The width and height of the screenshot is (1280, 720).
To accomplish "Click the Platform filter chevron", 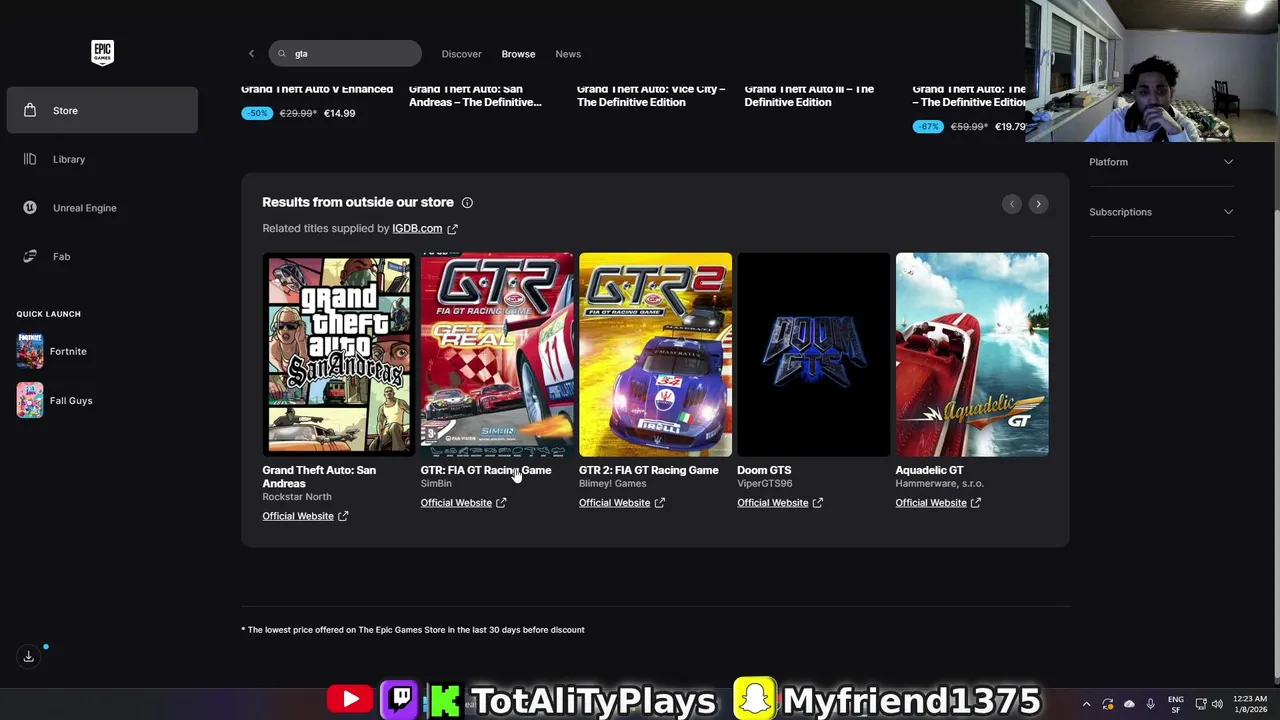I will (x=1228, y=162).
